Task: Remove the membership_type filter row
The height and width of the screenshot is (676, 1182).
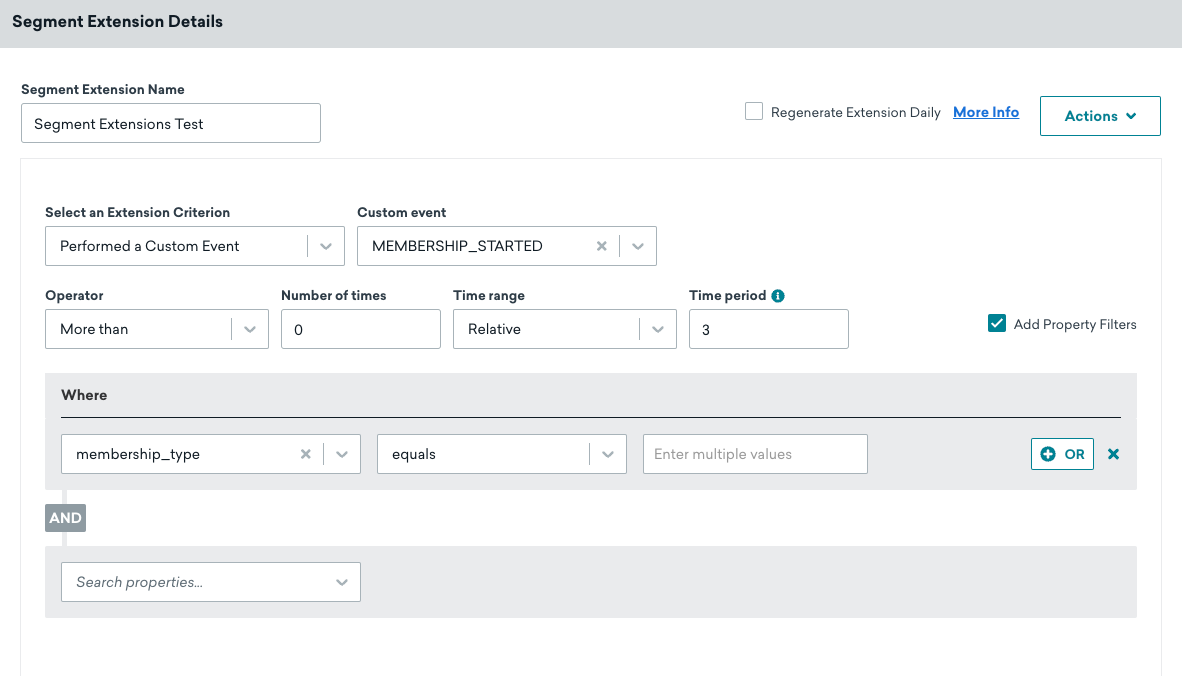Action: point(1113,453)
